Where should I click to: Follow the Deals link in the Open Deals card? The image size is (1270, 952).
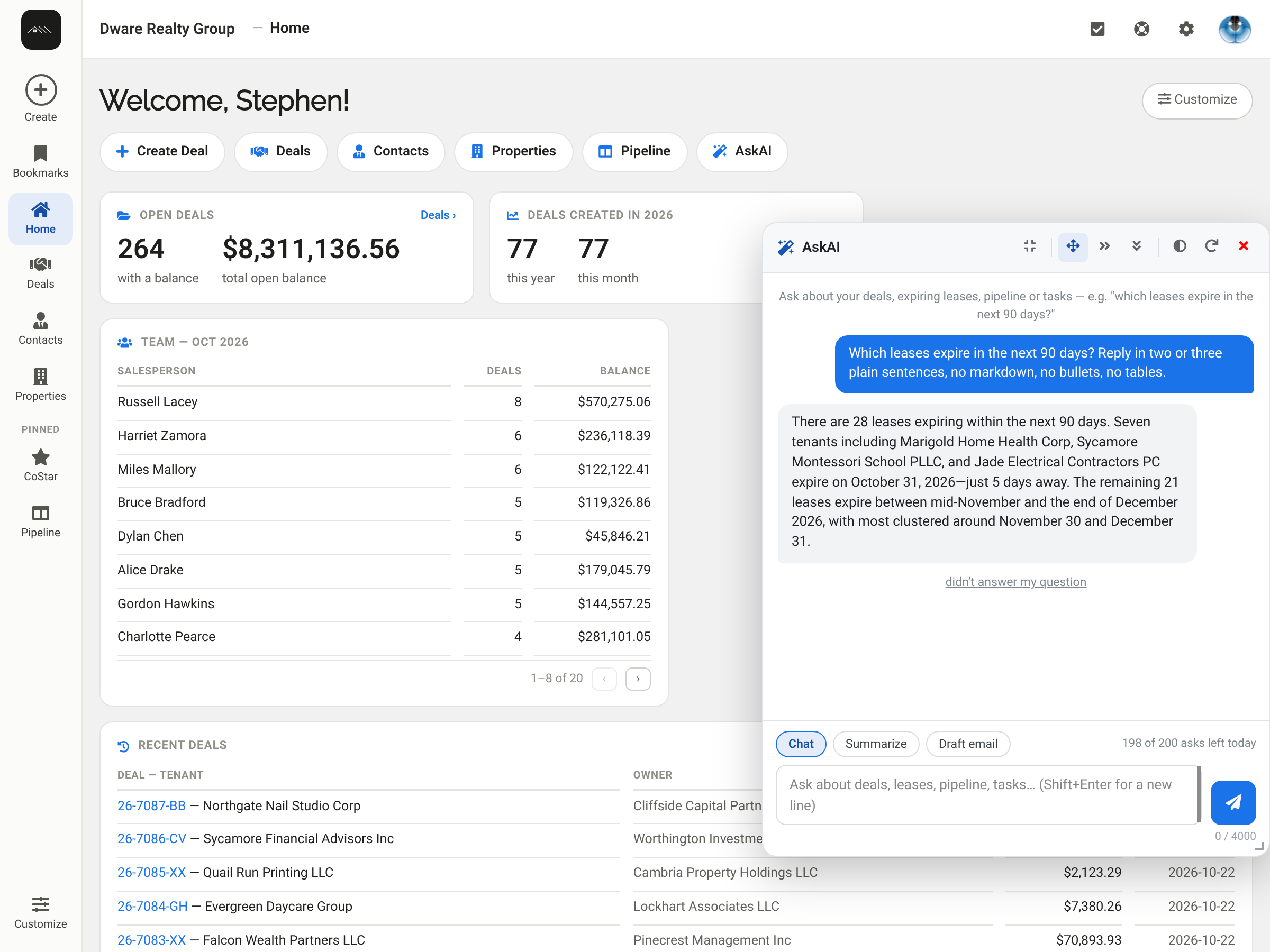(x=438, y=215)
